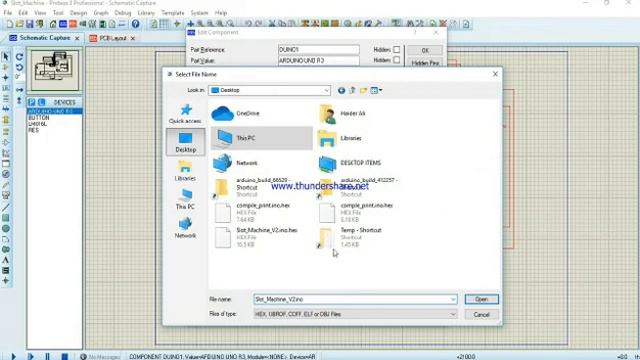
Task: Click the Create New Folder icon
Action: click(x=363, y=90)
